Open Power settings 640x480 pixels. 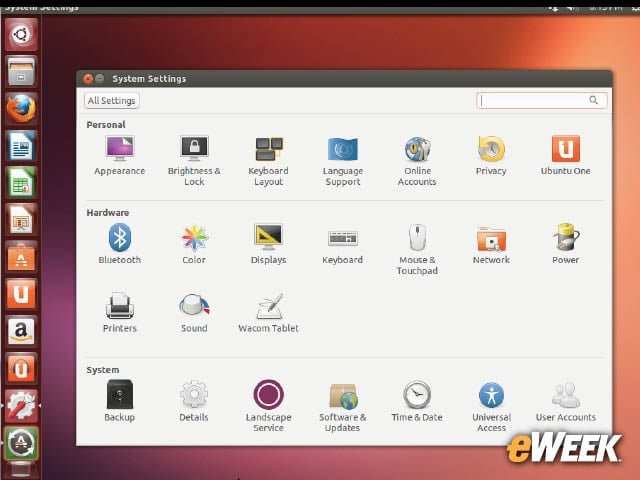pos(566,244)
